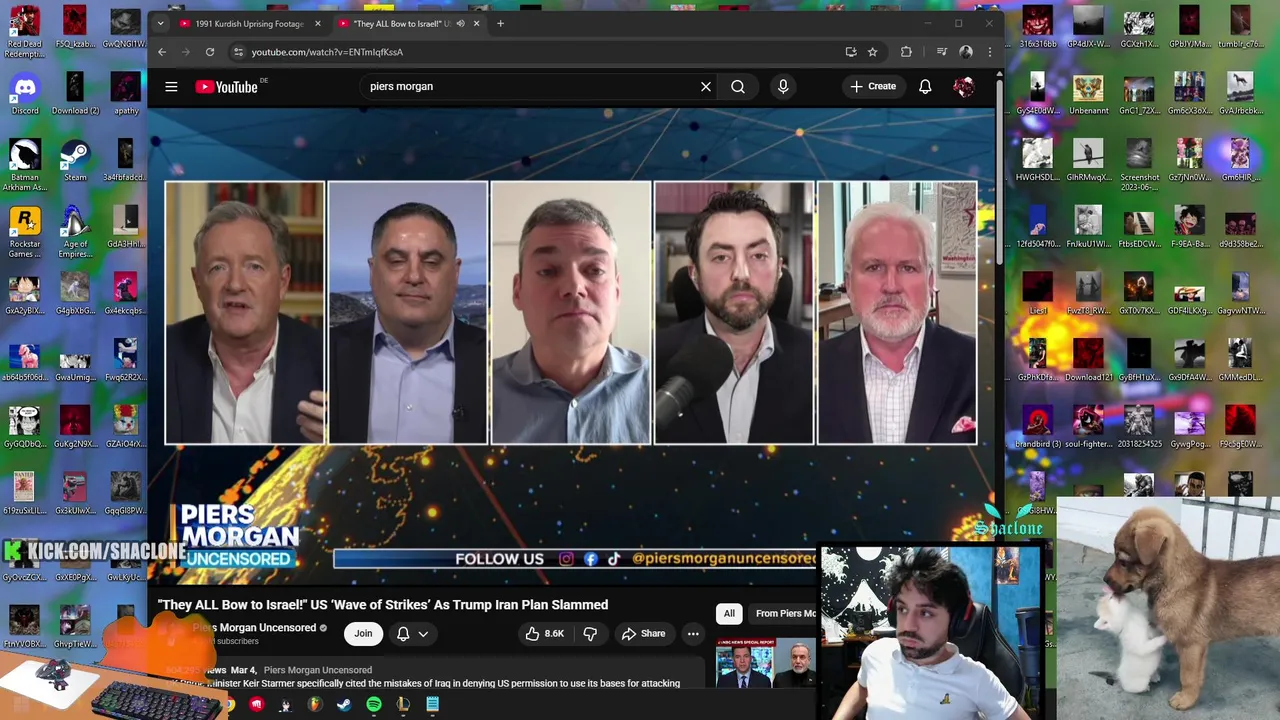Viewport: 1280px width, 720px height.
Task: Open Spotify from the taskbar
Action: click(373, 705)
